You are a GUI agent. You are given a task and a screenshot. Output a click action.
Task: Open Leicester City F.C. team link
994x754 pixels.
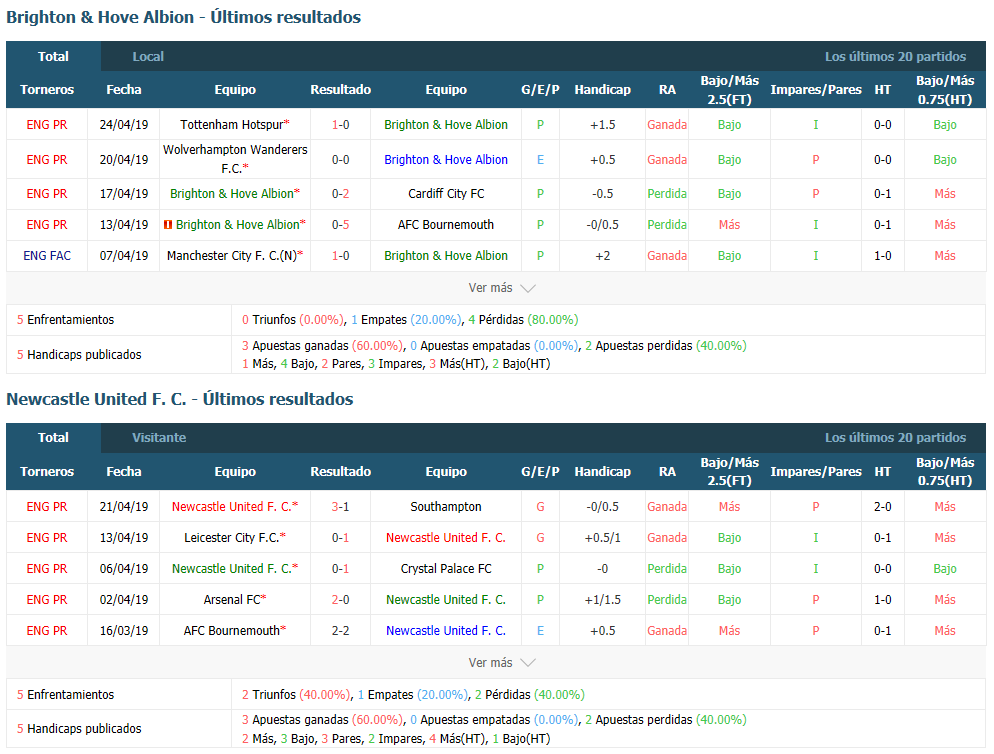(231, 538)
